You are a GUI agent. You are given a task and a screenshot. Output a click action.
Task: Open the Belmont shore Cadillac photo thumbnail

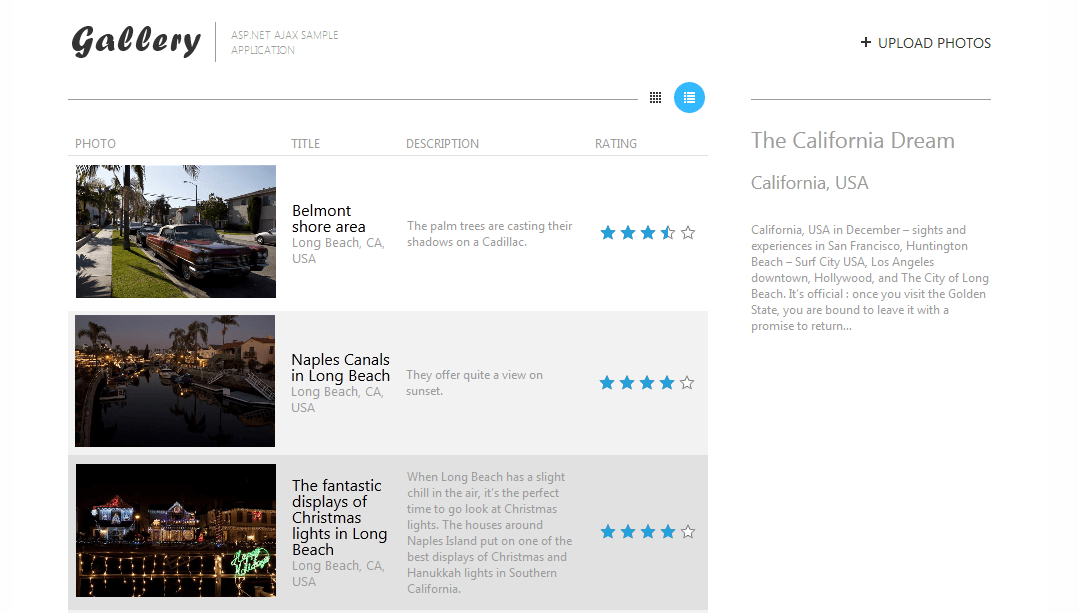pyautogui.click(x=176, y=231)
